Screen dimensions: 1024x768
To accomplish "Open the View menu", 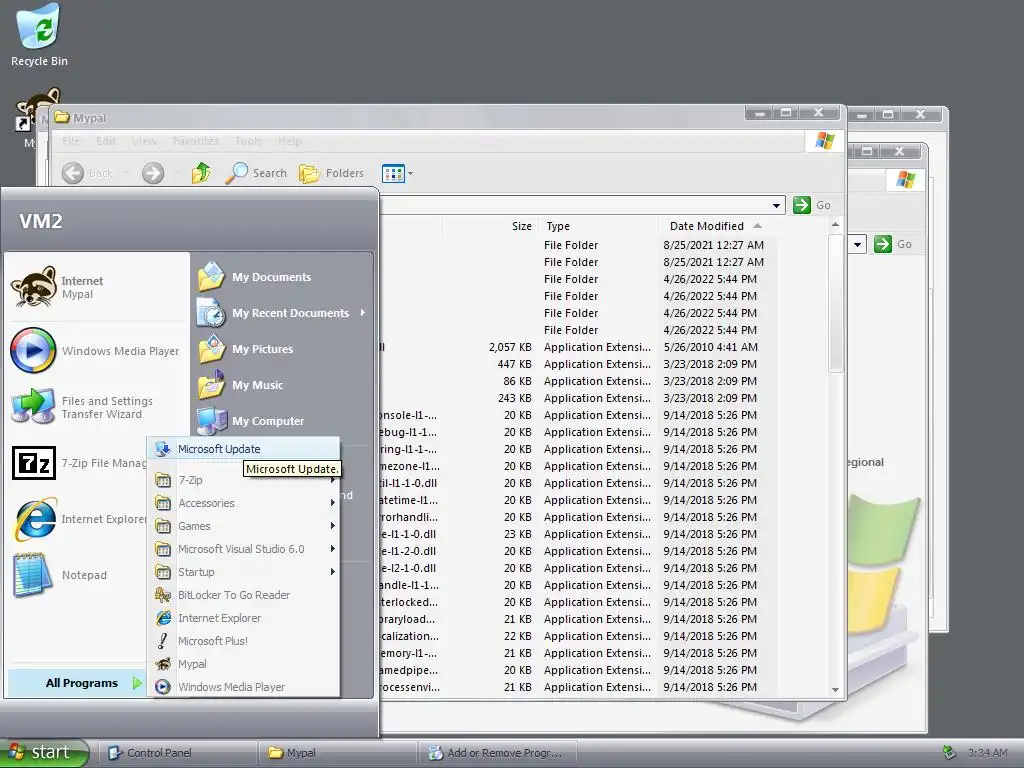I will point(144,141).
